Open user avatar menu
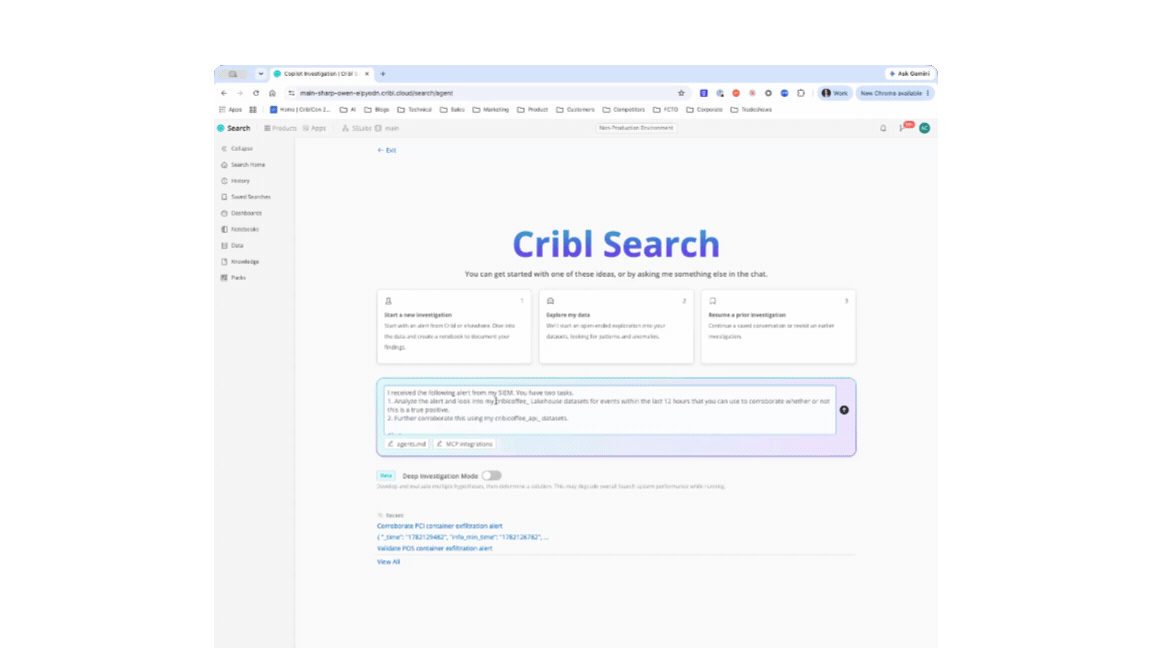This screenshot has height=648, width=1152. tap(924, 128)
